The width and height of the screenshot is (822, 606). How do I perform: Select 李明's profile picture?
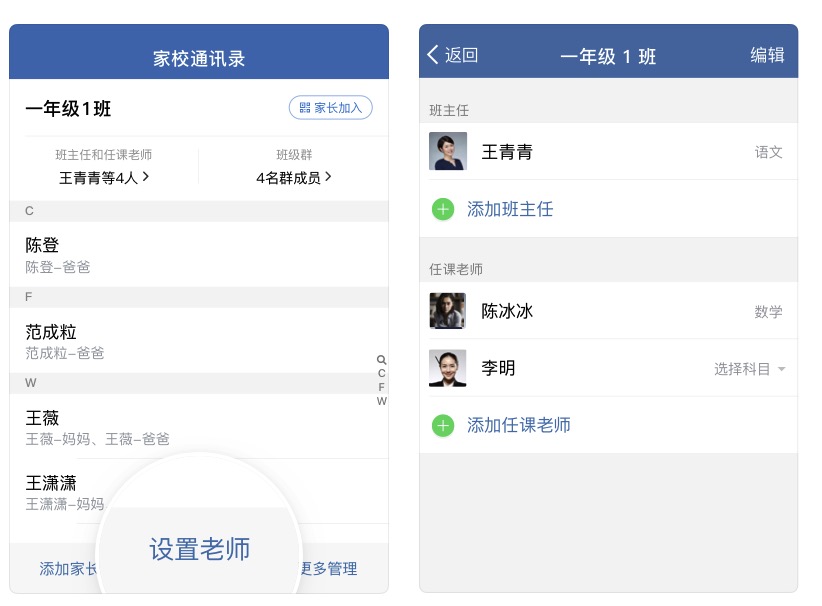[x=448, y=368]
